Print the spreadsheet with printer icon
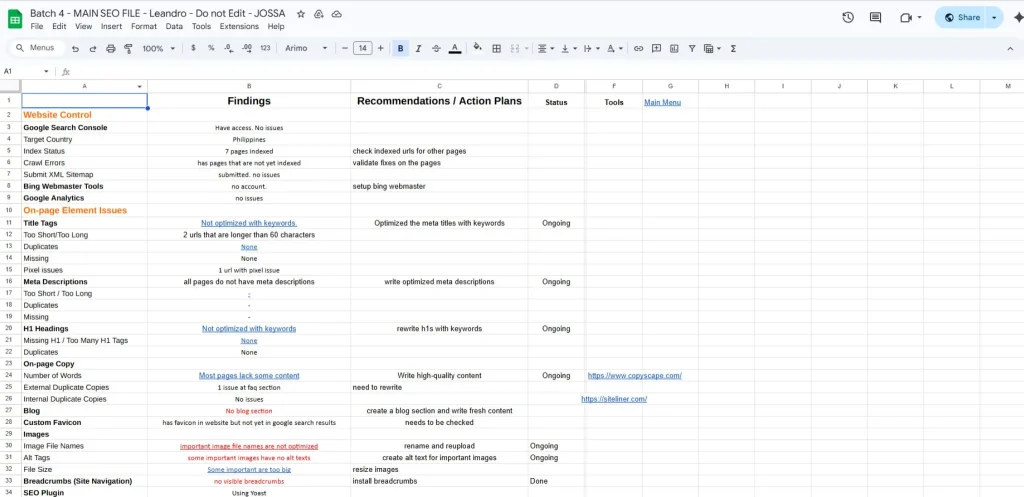The height and width of the screenshot is (497, 1024). [110, 48]
